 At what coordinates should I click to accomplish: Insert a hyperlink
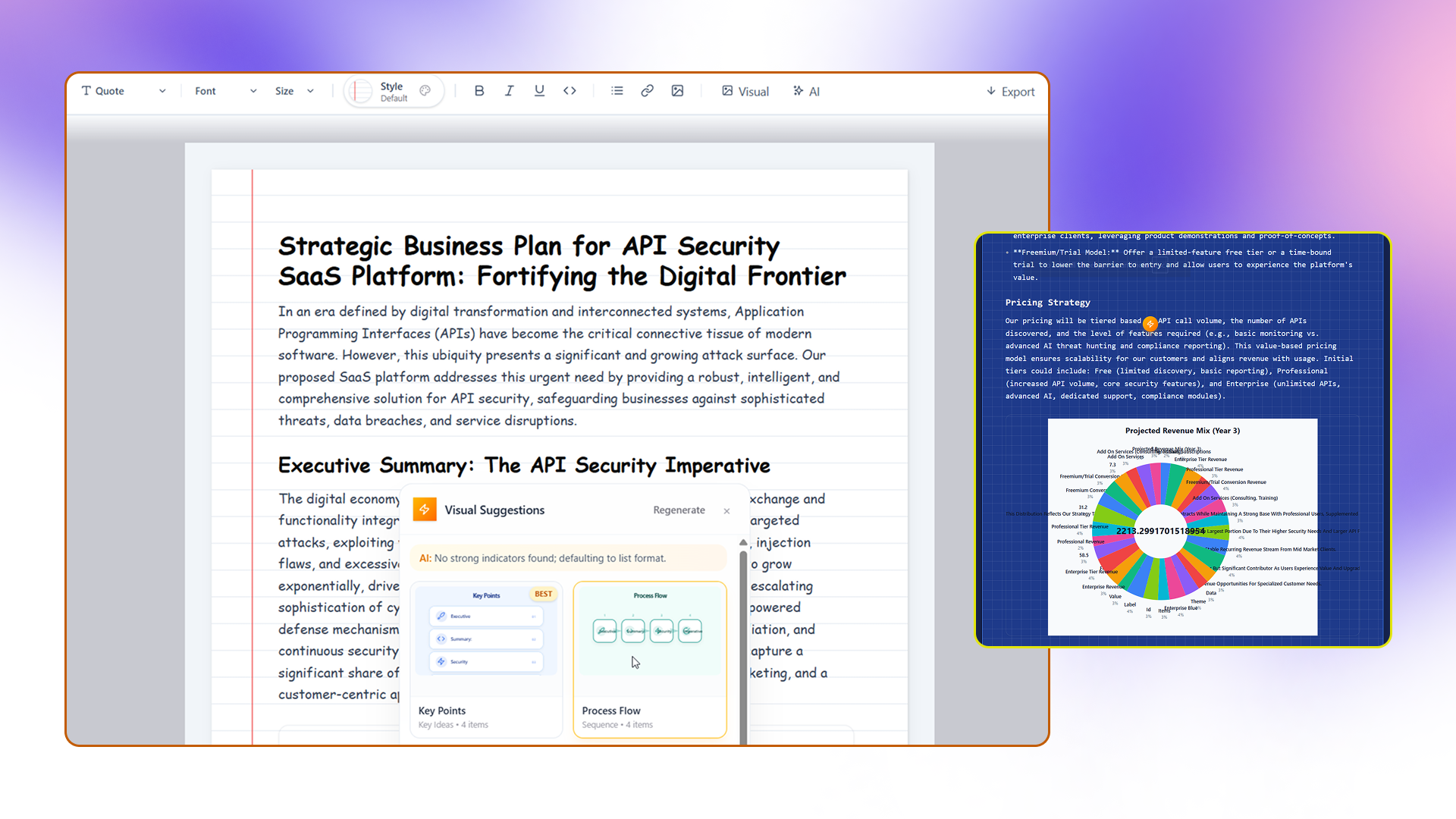tap(647, 91)
